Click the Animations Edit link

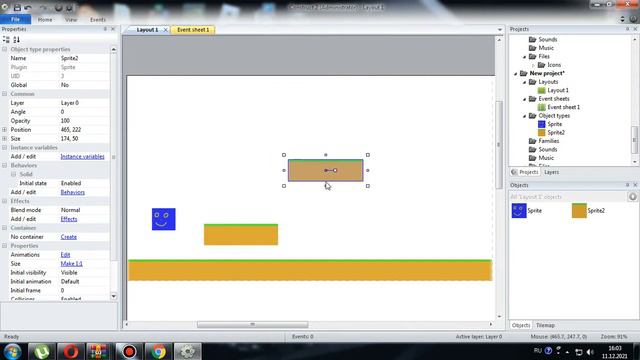tap(65, 255)
